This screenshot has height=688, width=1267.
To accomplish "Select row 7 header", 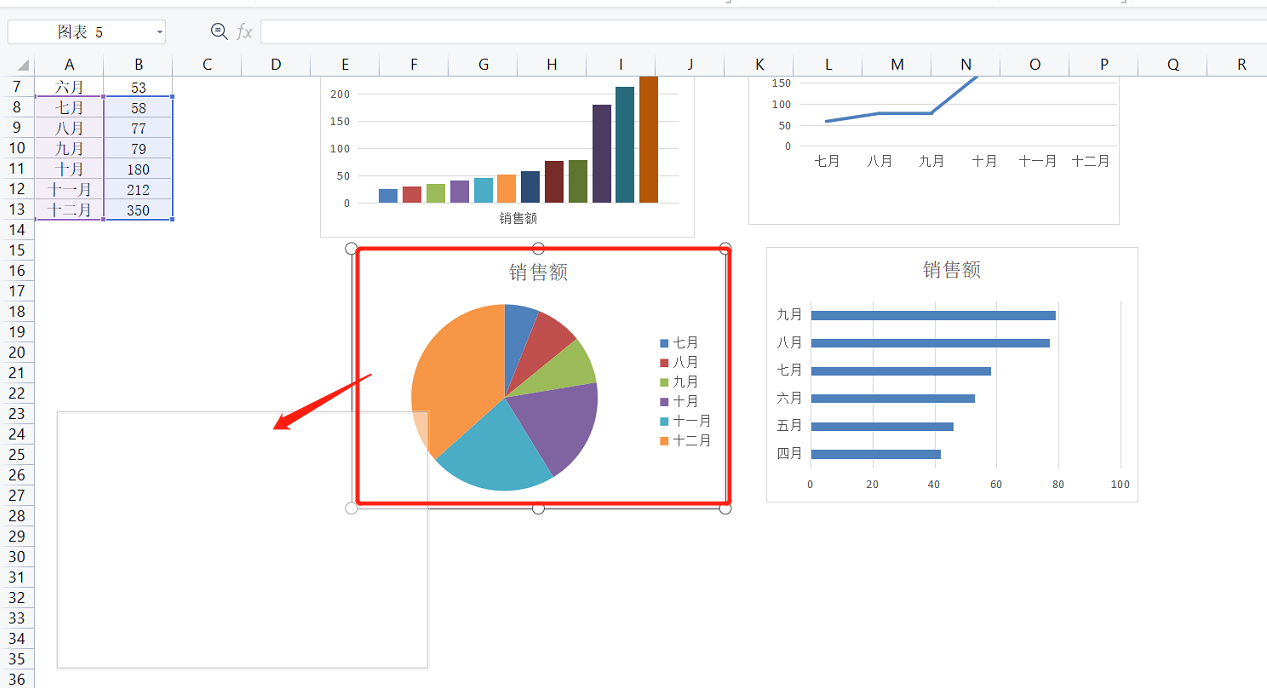I will 17,87.
